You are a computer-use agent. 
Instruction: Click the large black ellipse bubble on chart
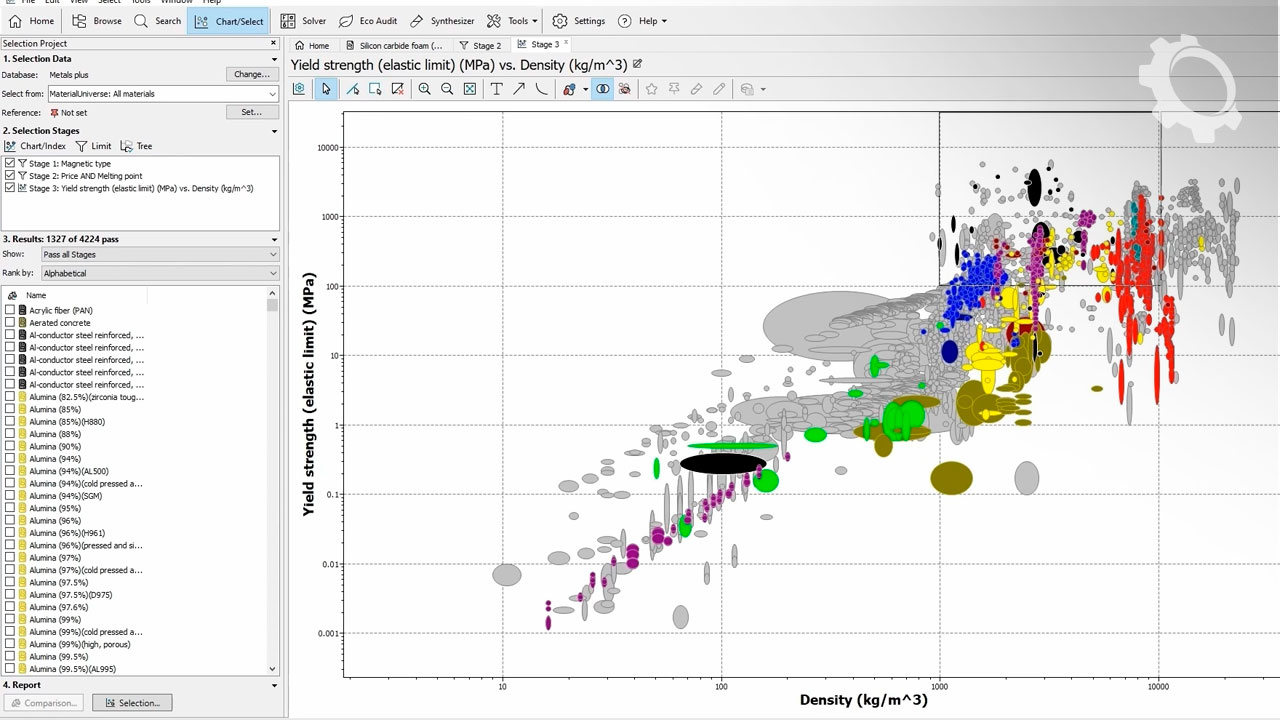[x=722, y=464]
